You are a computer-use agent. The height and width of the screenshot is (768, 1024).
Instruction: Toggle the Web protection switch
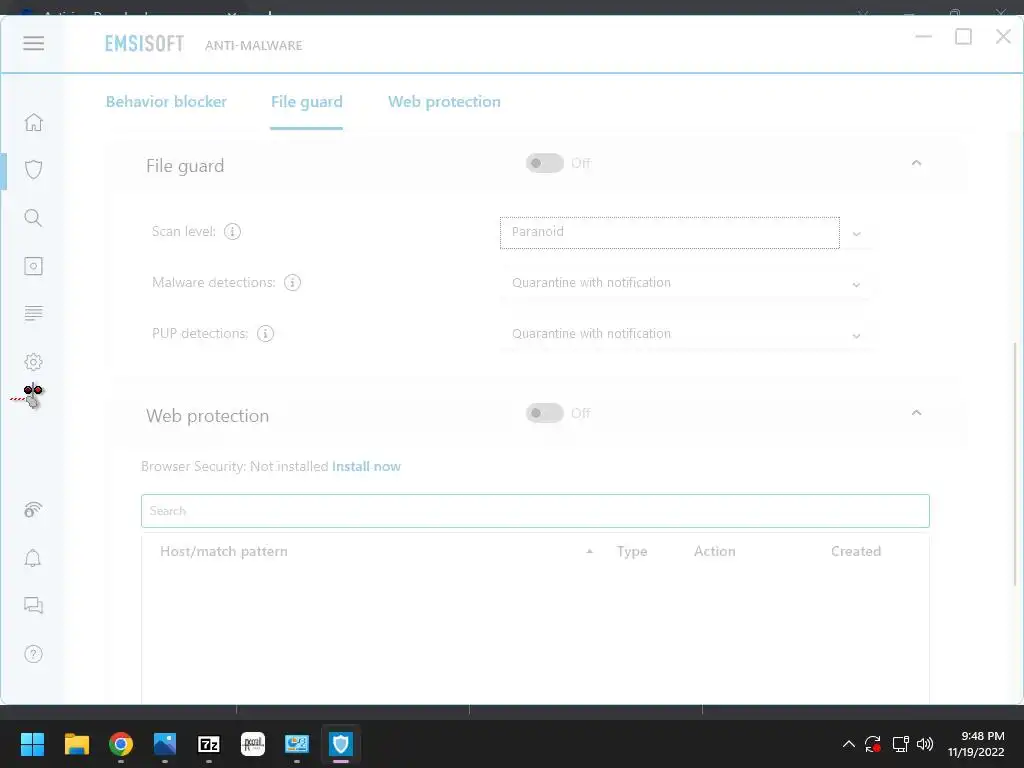545,413
